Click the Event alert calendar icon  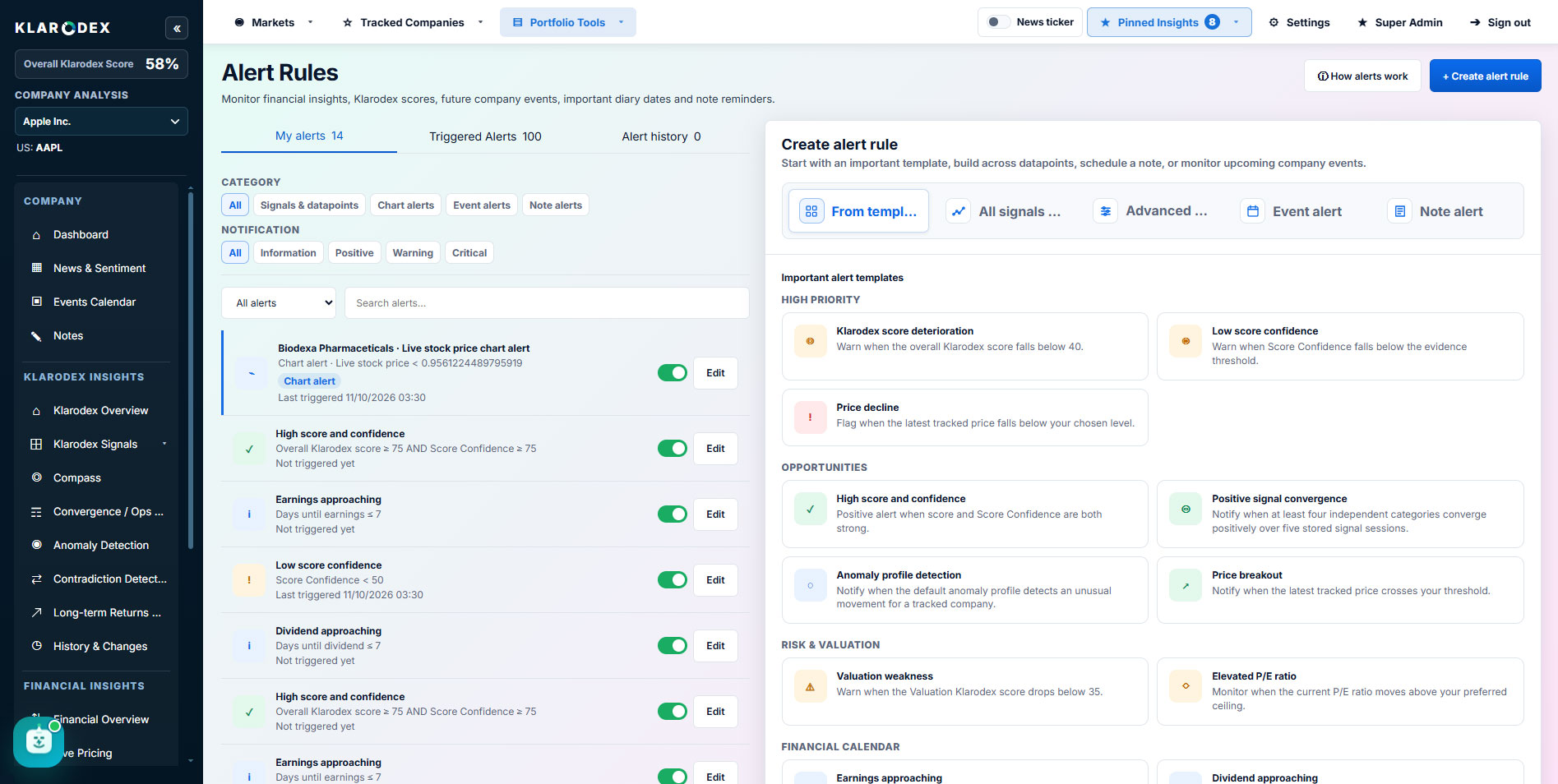(1252, 211)
